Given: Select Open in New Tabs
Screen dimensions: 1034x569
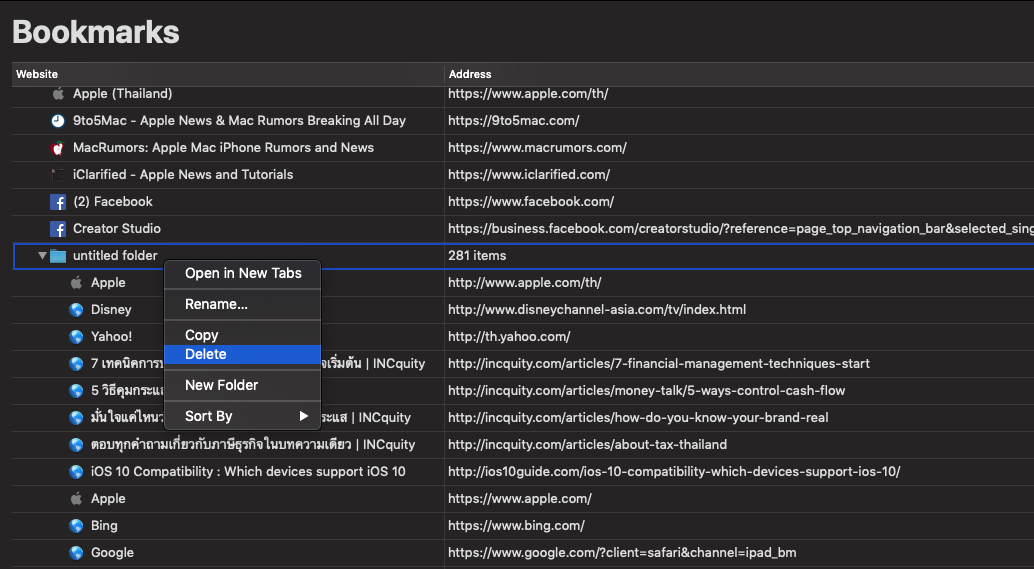Looking at the screenshot, I should click(243, 273).
